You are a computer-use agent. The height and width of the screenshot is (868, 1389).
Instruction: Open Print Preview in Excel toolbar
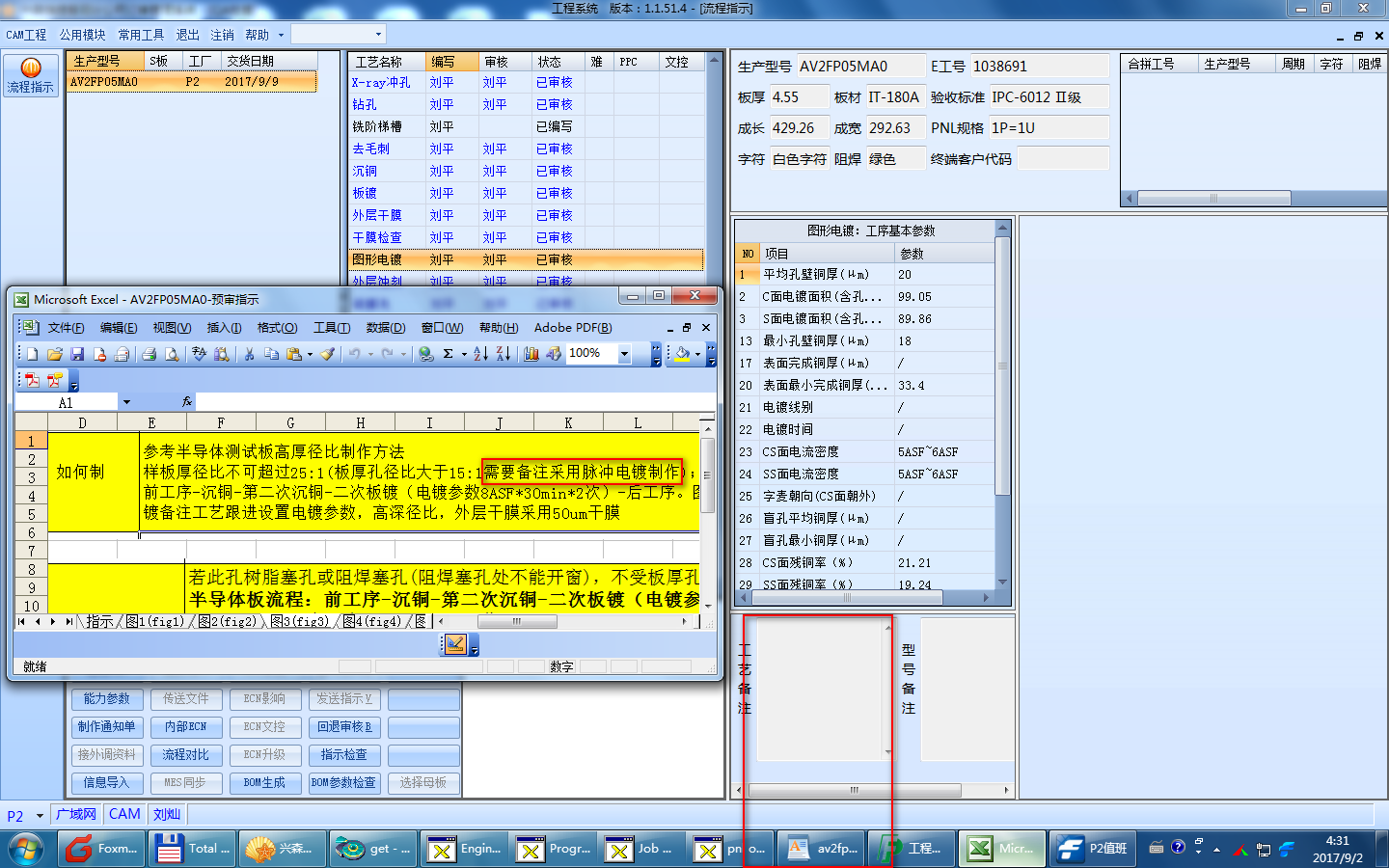click(172, 354)
